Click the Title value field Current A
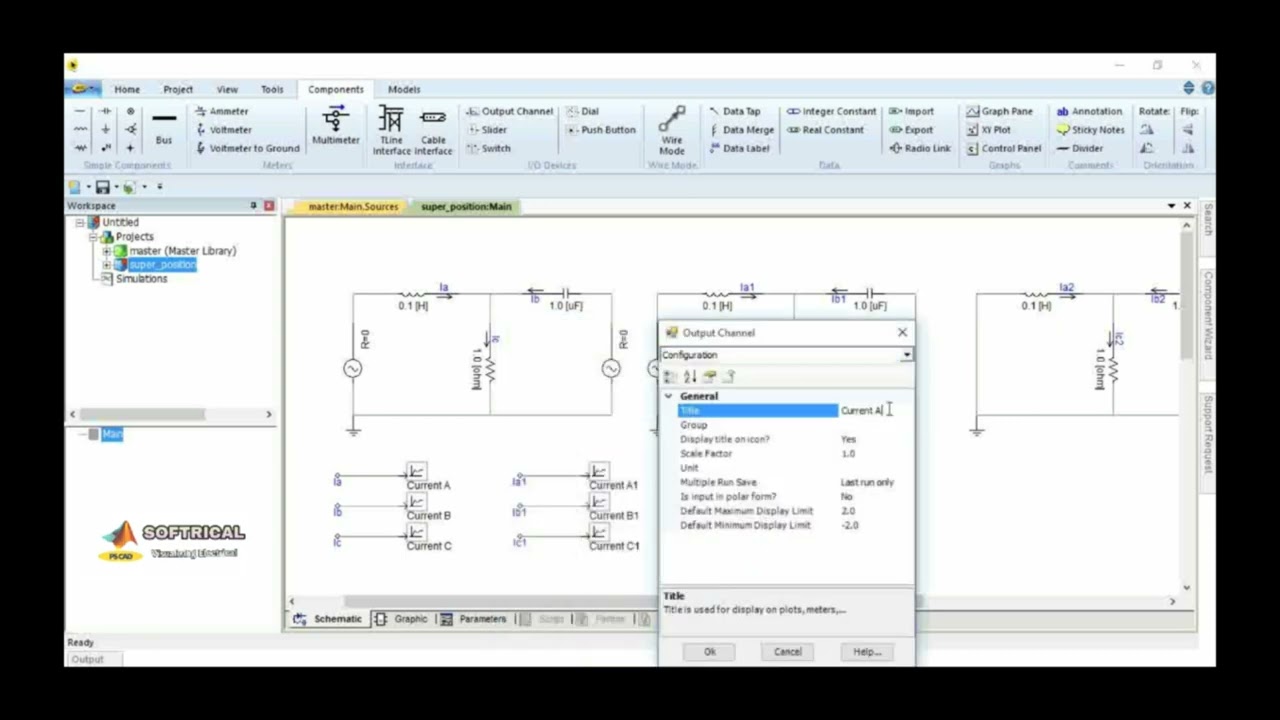This screenshot has width=1280, height=720. point(875,411)
